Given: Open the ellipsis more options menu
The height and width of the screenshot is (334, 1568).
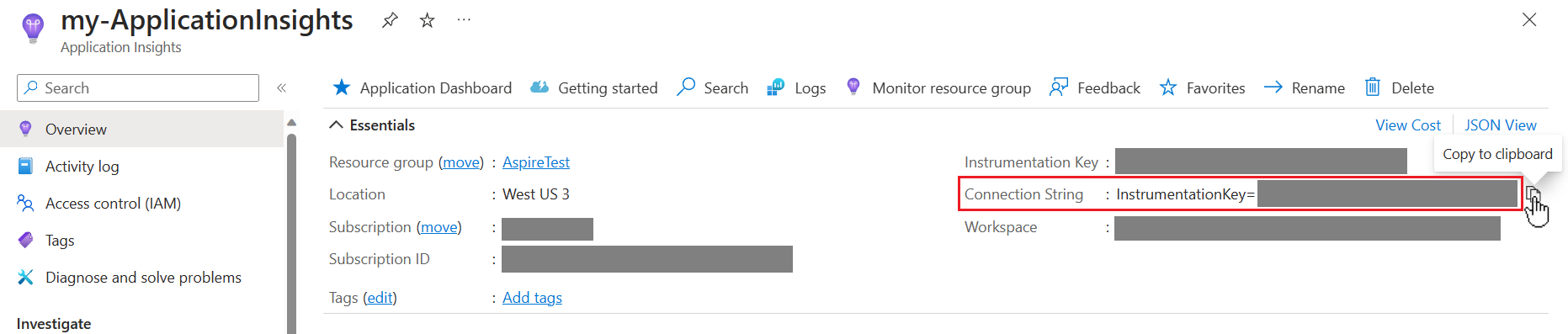Looking at the screenshot, I should click(464, 20).
